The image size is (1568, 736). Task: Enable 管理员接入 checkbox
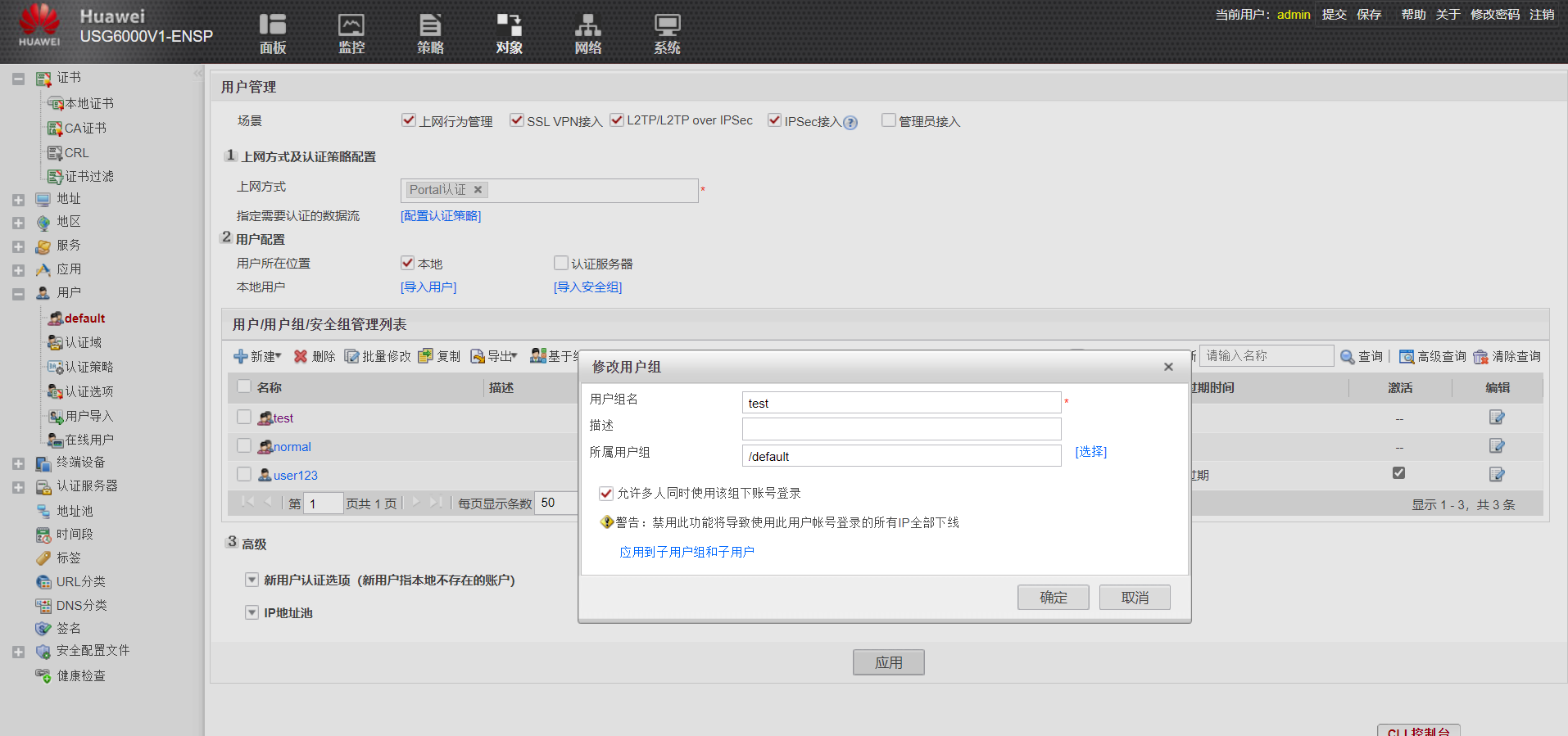point(889,120)
